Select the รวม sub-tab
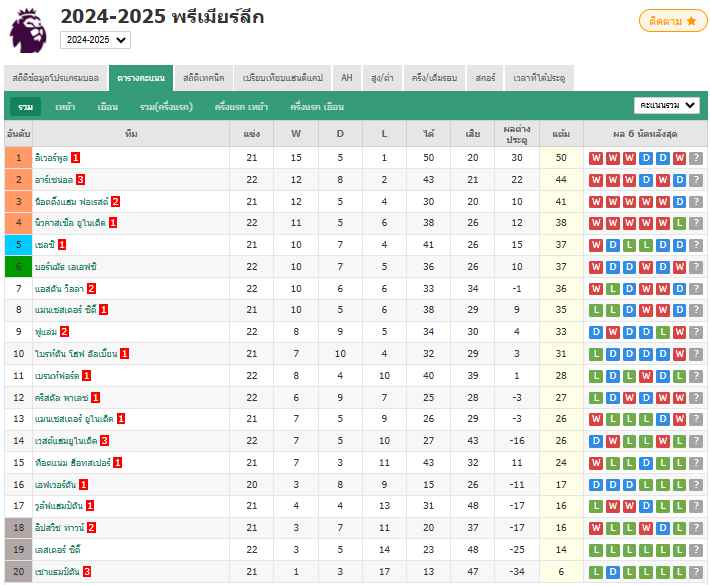This screenshot has width=710, height=585. tap(26, 107)
